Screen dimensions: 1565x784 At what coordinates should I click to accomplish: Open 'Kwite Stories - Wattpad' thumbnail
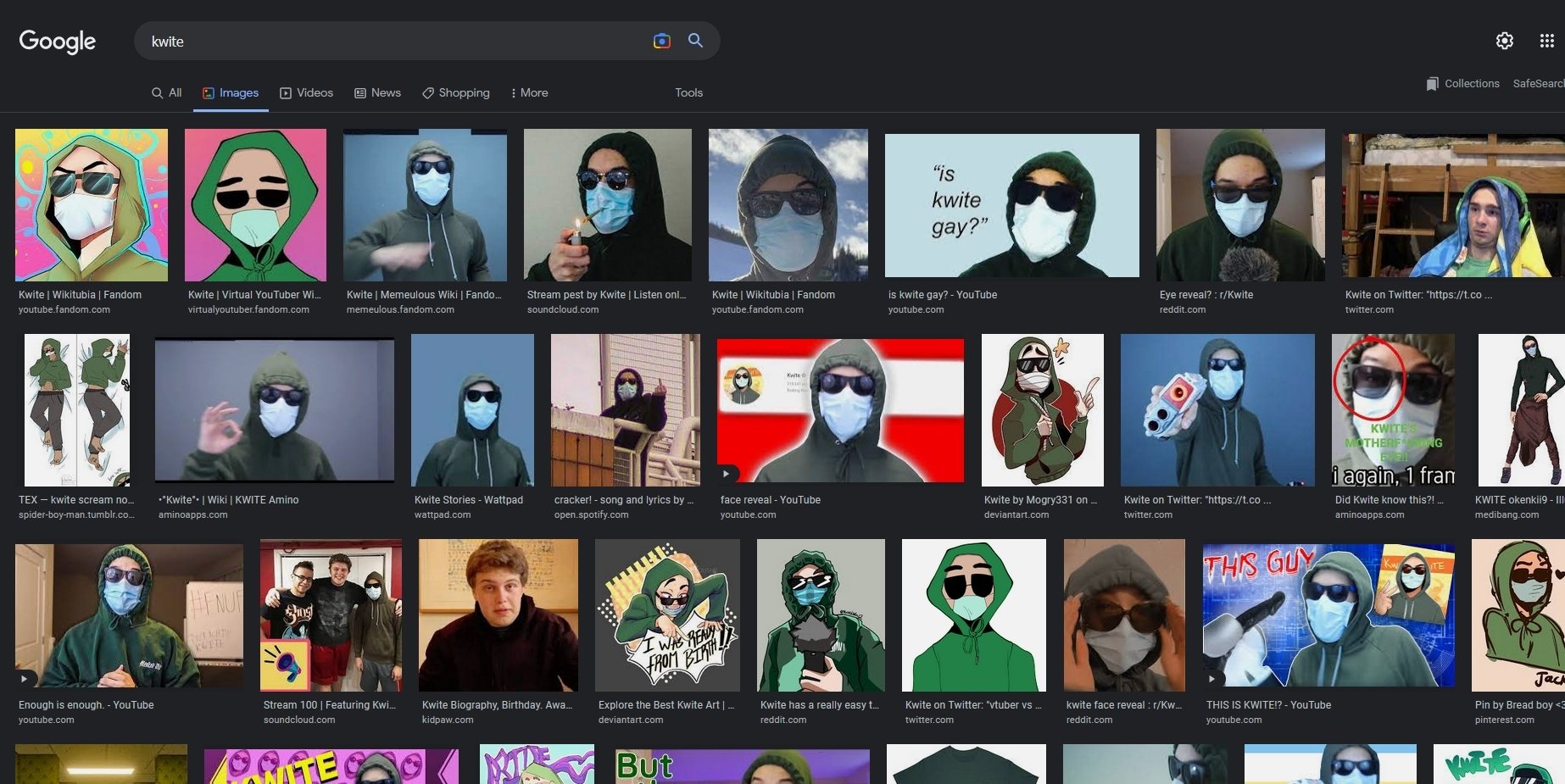point(472,410)
